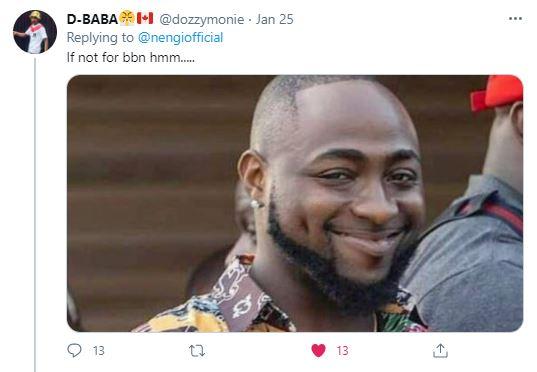Click the yellow sun-face emoji beside D-BABA
Screen dimensions: 537x372
click(x=127, y=18)
